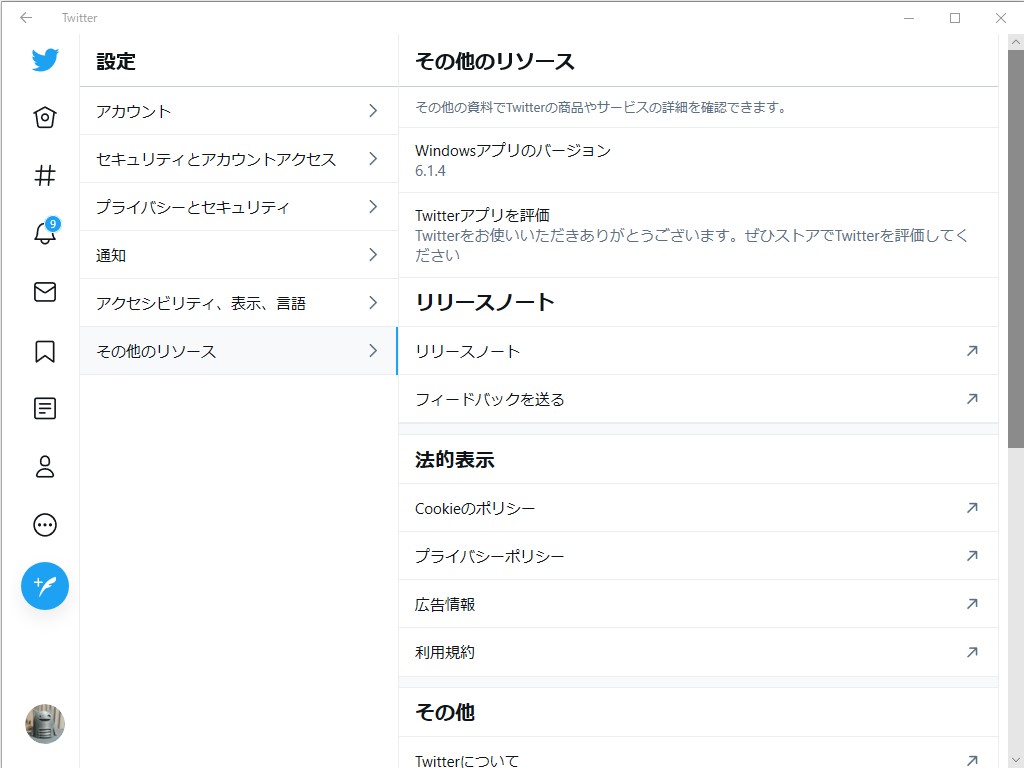Image resolution: width=1024 pixels, height=768 pixels.
Task: Open Cookieのポリシー legal page
Action: click(697, 508)
